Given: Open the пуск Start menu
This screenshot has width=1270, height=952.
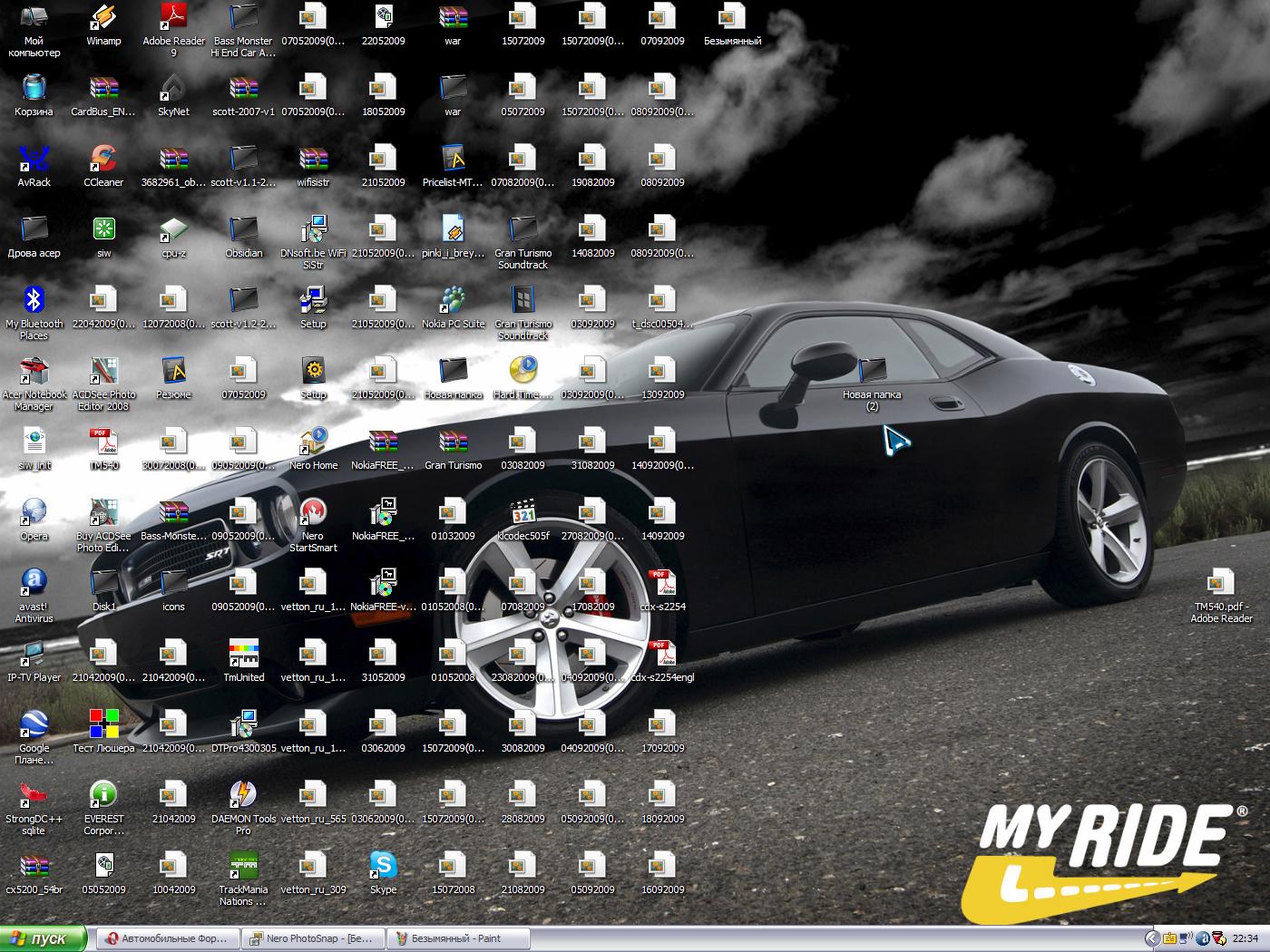Looking at the screenshot, I should (44, 938).
